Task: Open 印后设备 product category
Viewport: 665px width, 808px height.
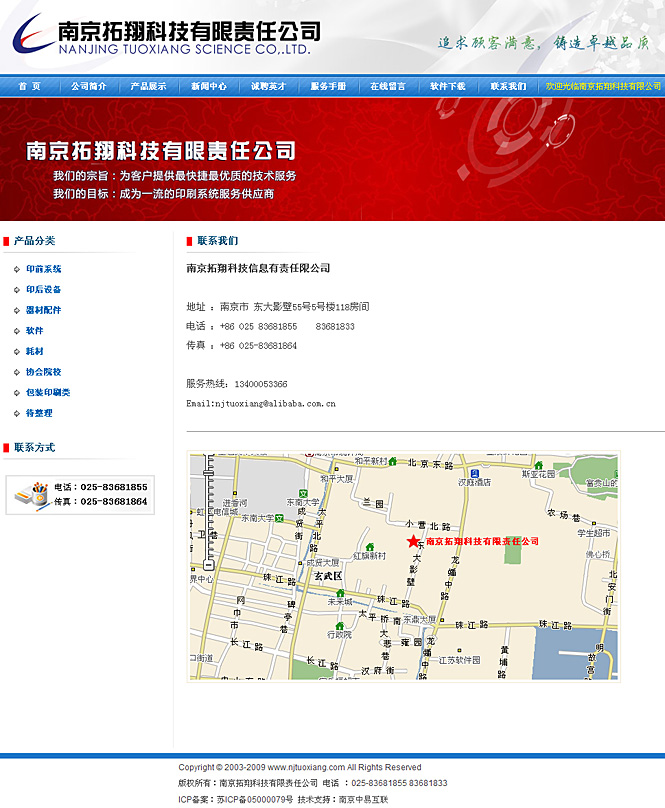Action: (44, 290)
